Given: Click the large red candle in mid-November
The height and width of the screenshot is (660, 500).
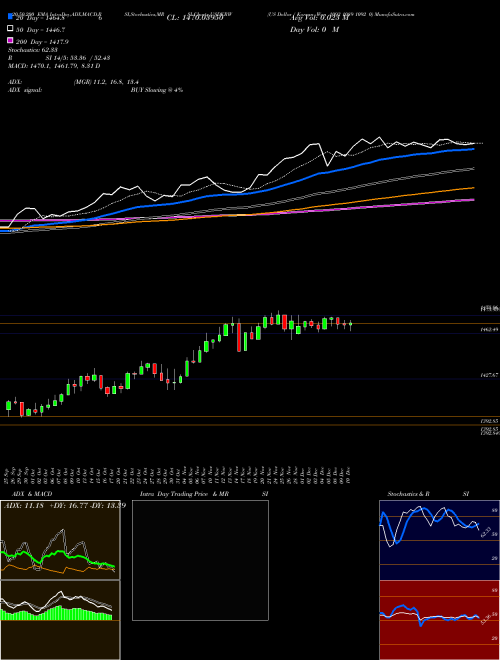Looking at the screenshot, I should click(x=239, y=335).
